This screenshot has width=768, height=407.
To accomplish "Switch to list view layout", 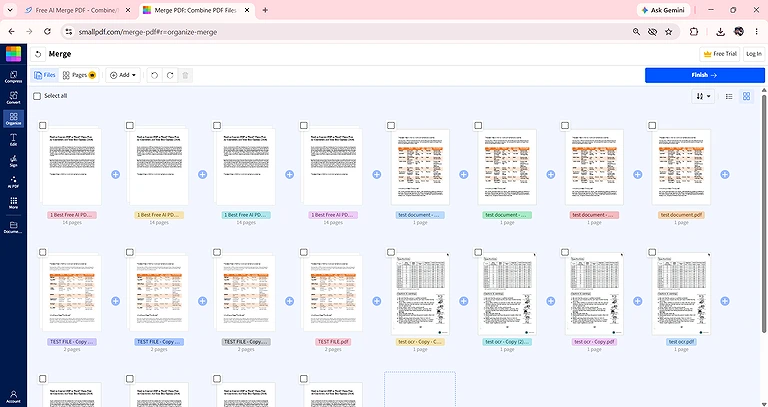I will (729, 96).
